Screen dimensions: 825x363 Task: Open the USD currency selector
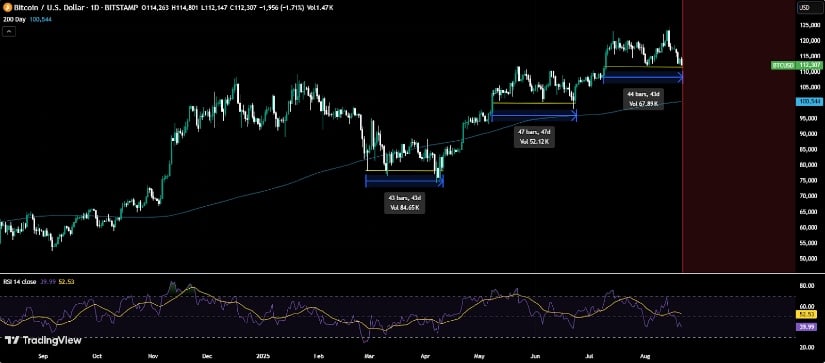point(804,7)
